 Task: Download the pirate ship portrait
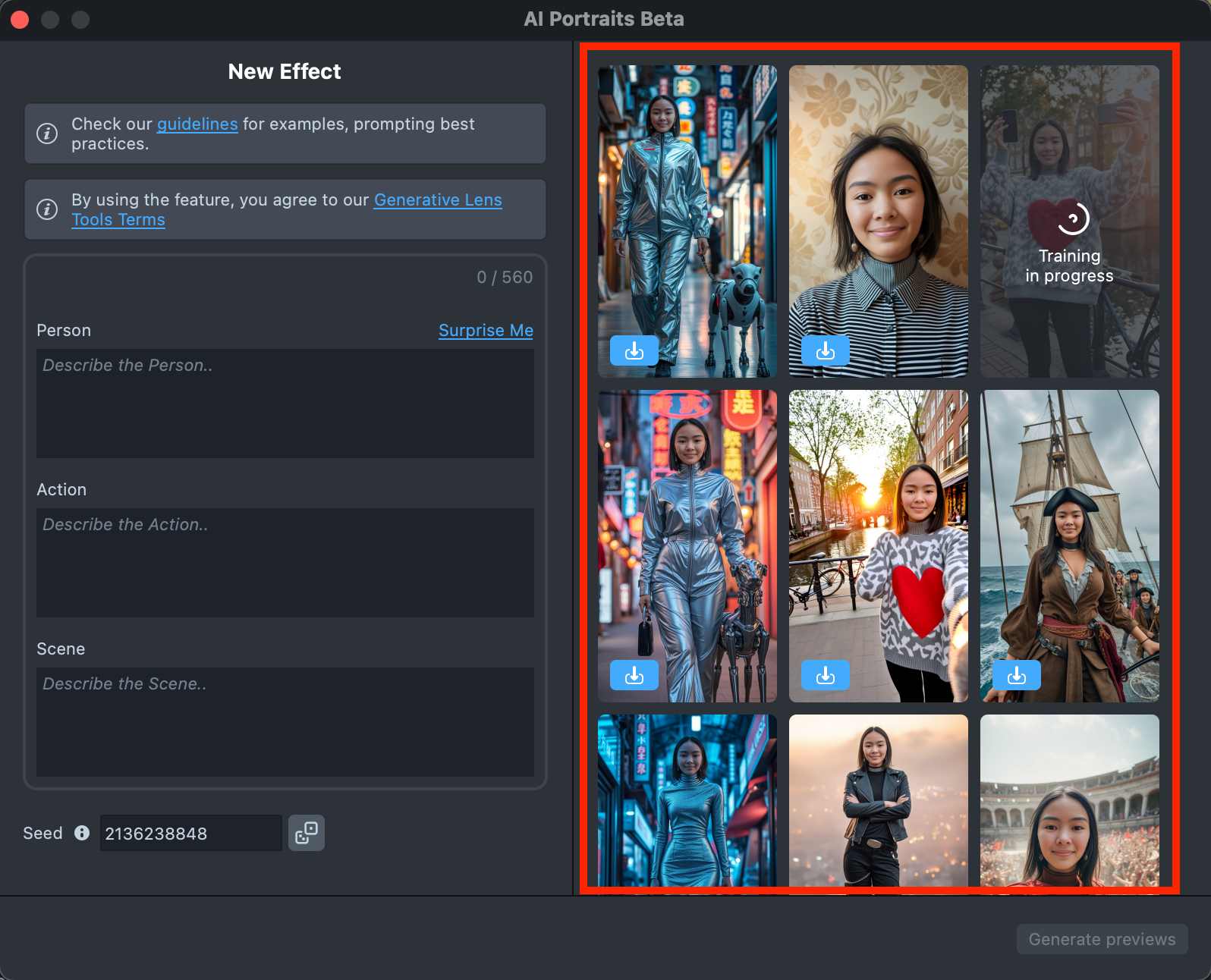[1016, 675]
